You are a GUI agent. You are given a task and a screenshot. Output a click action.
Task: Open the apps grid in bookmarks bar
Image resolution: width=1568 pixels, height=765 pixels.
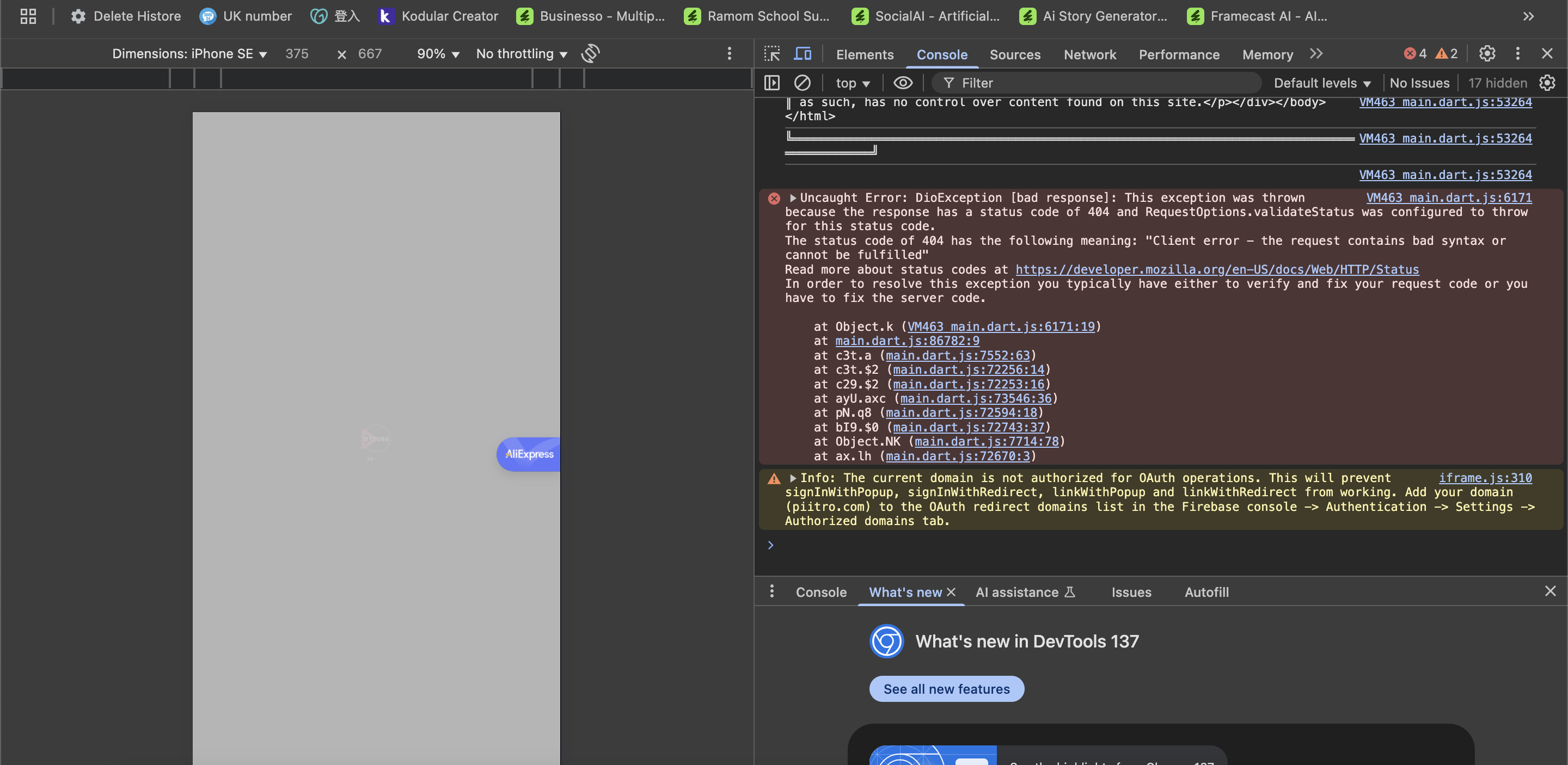(x=28, y=16)
